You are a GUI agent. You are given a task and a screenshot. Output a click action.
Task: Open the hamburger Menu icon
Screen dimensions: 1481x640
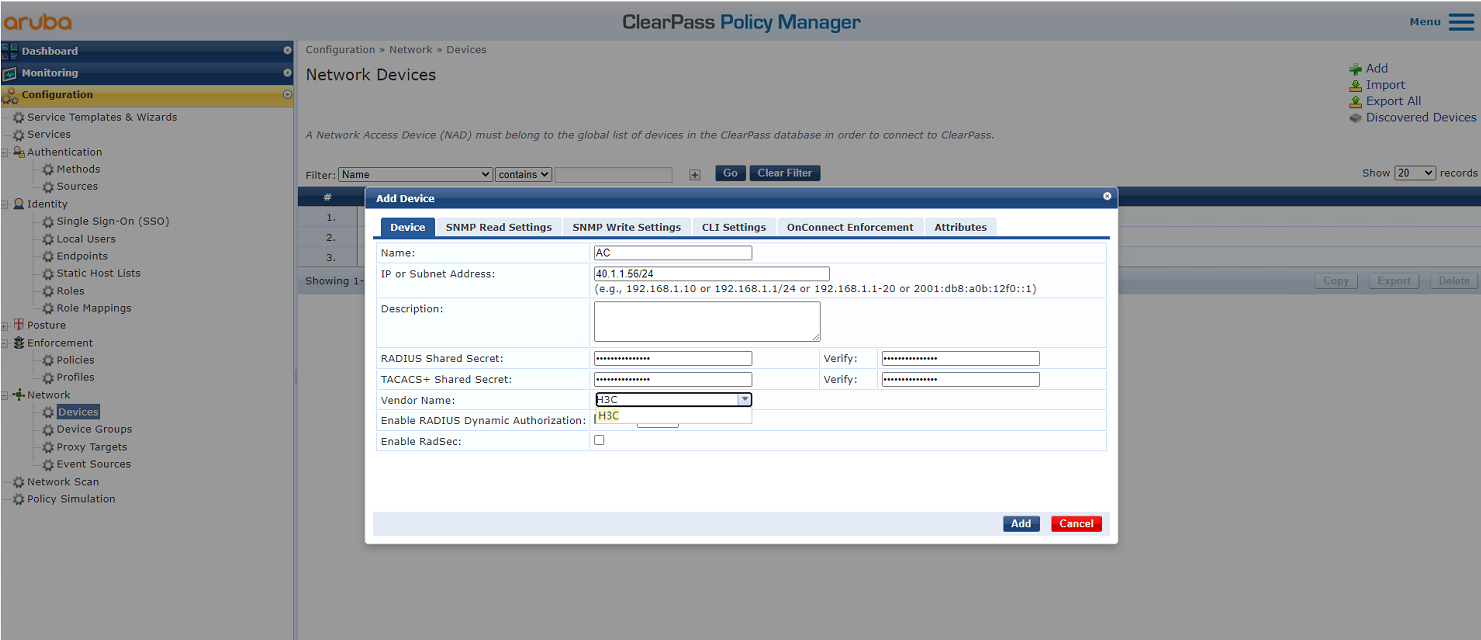[1461, 22]
